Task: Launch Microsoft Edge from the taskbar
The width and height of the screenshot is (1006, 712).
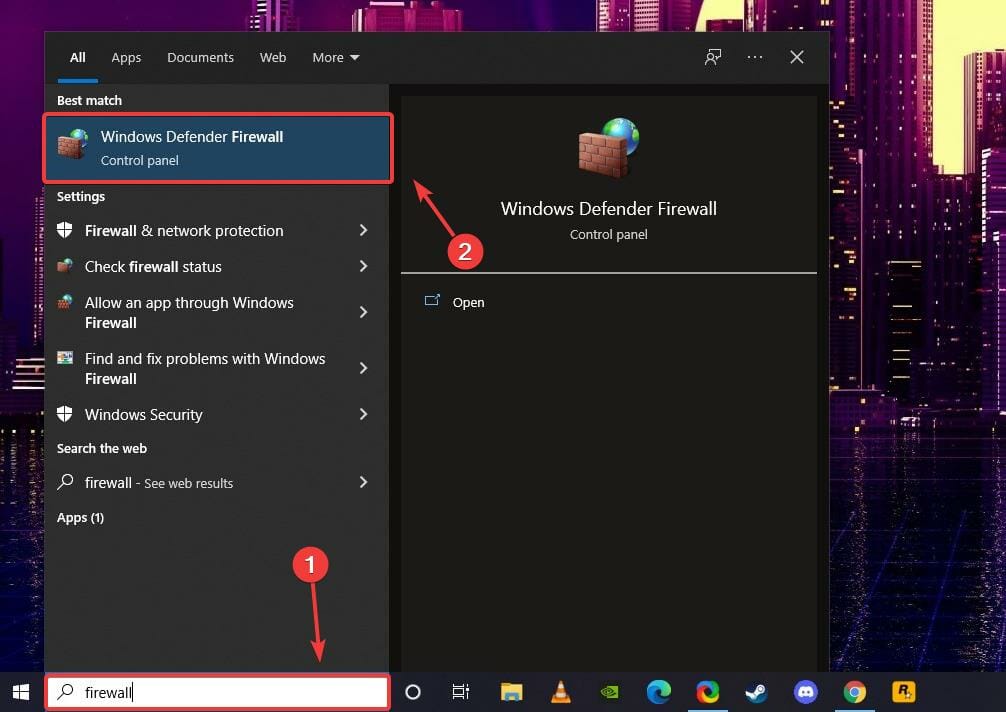Action: (x=658, y=691)
